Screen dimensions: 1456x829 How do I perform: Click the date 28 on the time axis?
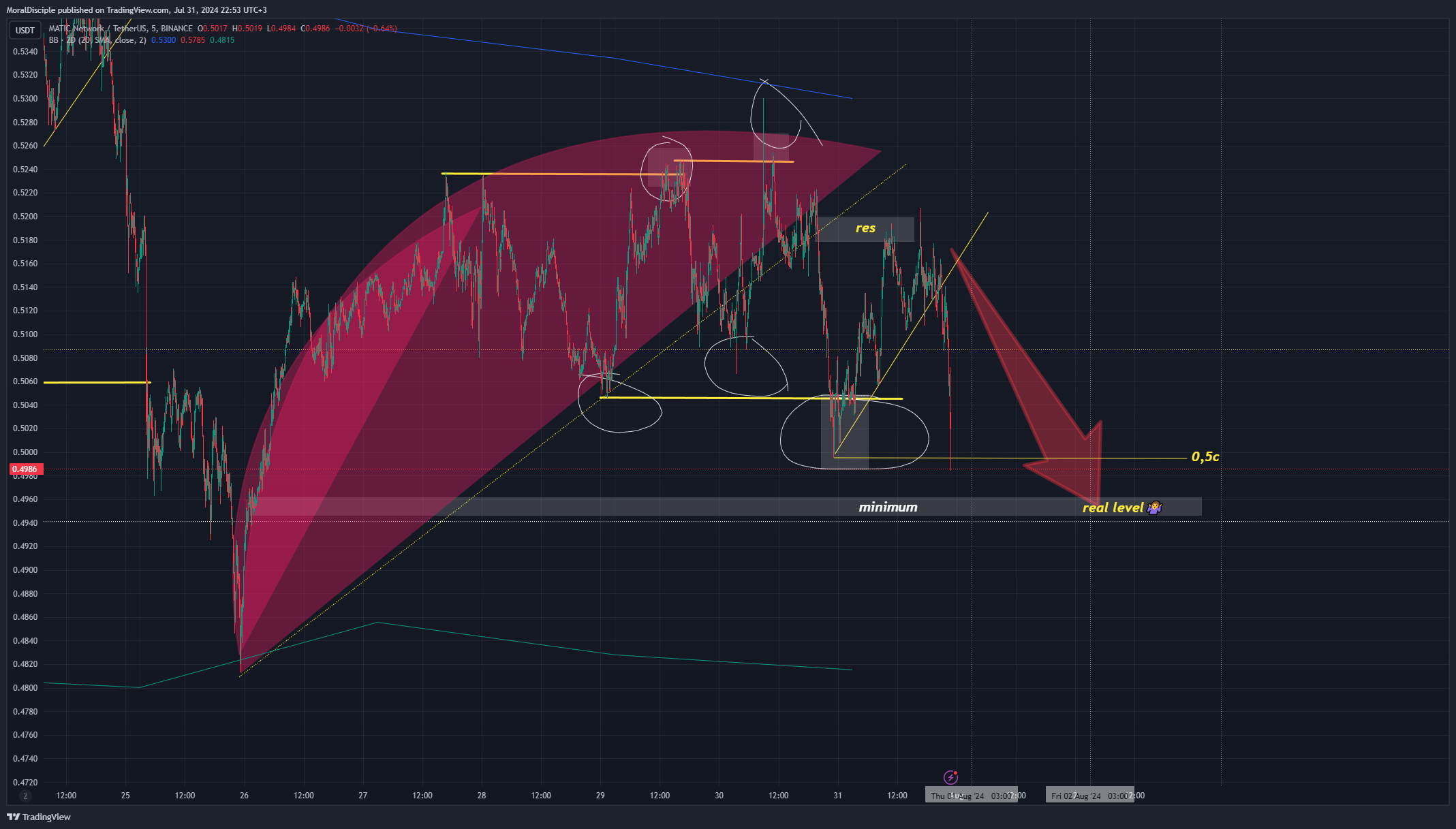[x=482, y=796]
